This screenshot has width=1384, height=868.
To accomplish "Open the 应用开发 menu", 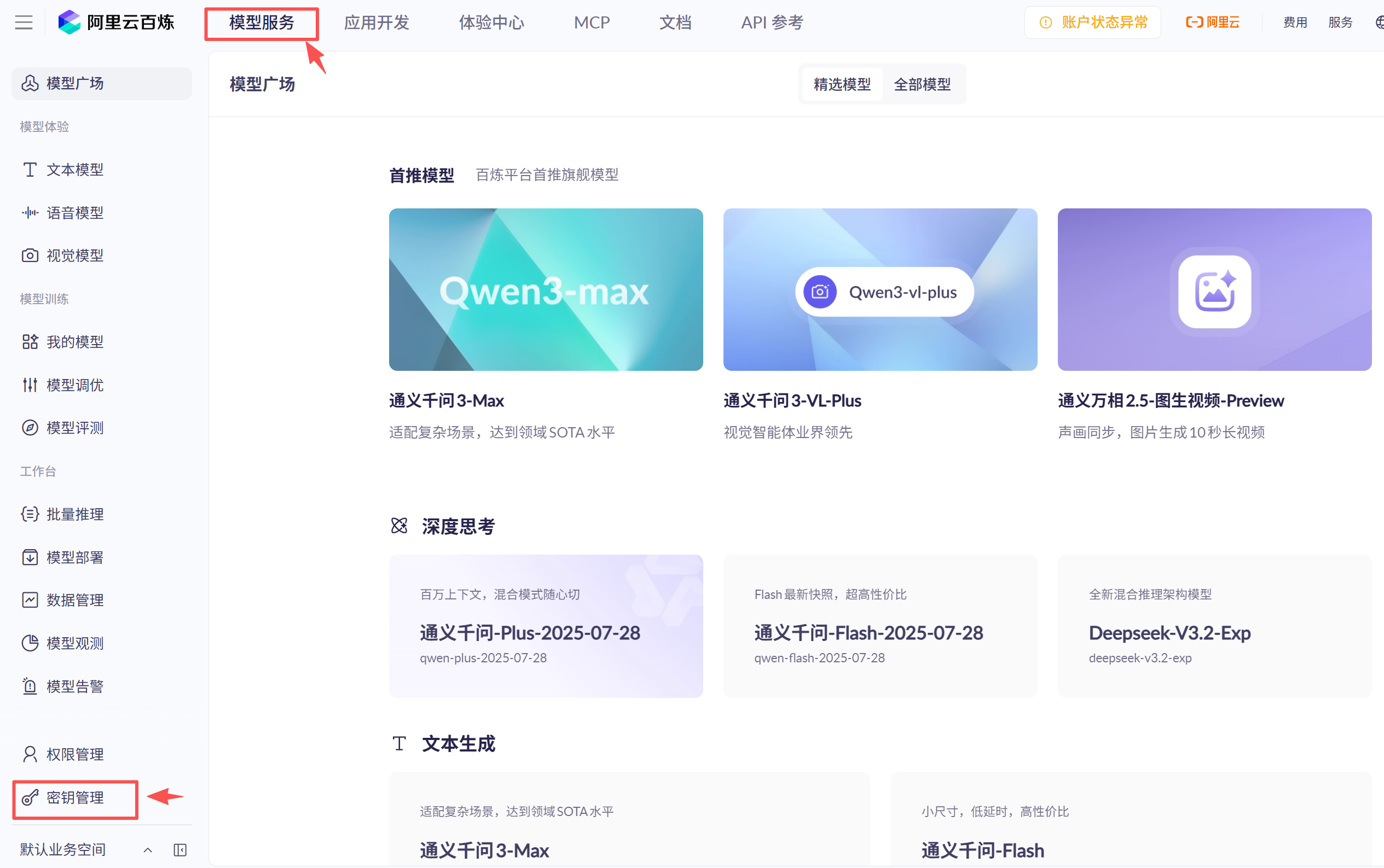I will (x=377, y=22).
